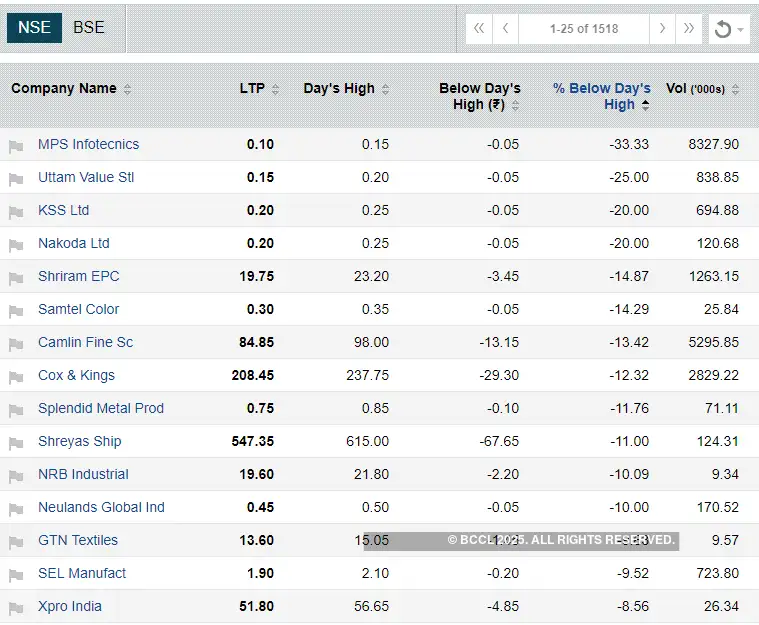Open Uttam Value Stl company link
The width and height of the screenshot is (759, 625).
click(86, 177)
